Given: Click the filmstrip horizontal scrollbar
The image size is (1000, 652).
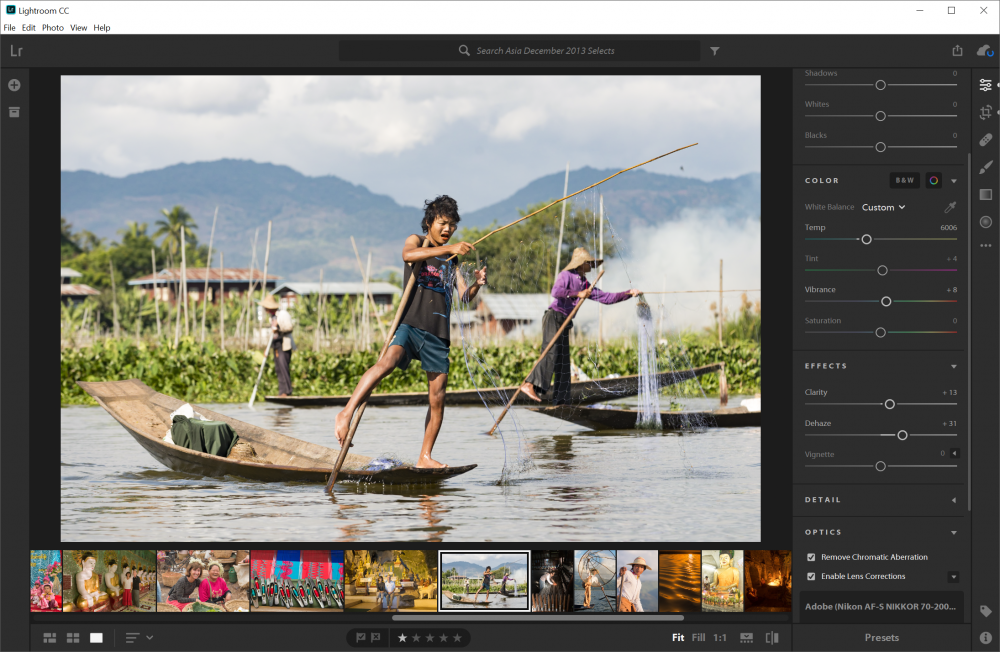Looking at the screenshot, I should tap(538, 618).
